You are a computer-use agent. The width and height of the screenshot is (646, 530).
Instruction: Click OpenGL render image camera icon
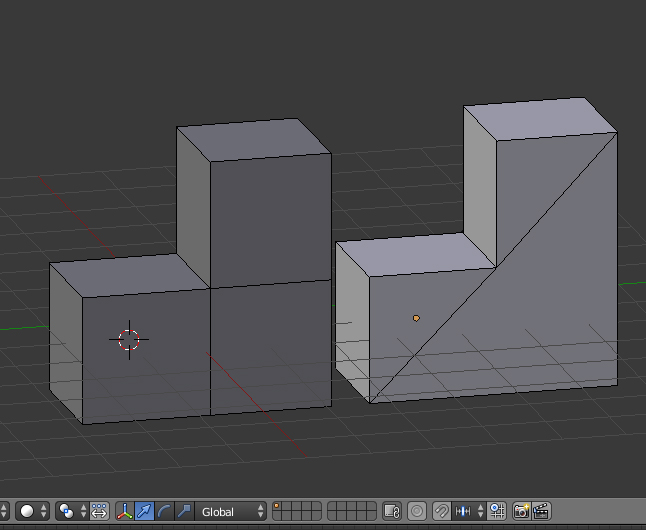tap(522, 511)
